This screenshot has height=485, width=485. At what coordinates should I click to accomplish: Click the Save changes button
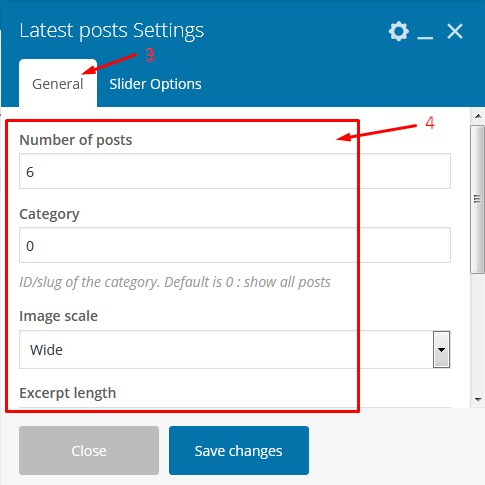(x=239, y=450)
